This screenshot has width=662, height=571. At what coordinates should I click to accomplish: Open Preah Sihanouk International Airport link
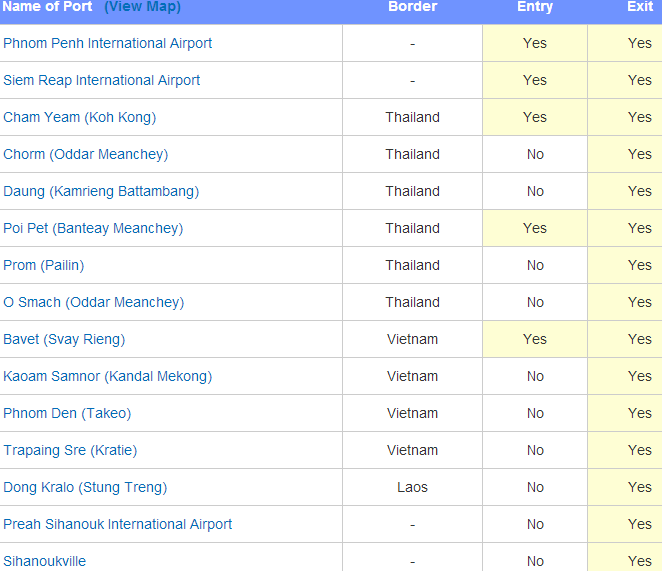[117, 525]
